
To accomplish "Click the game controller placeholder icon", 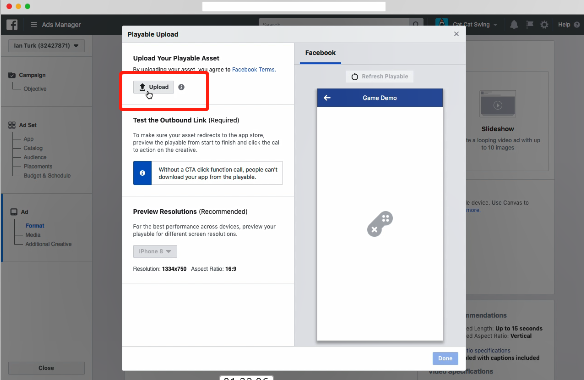I will click(x=380, y=224).
